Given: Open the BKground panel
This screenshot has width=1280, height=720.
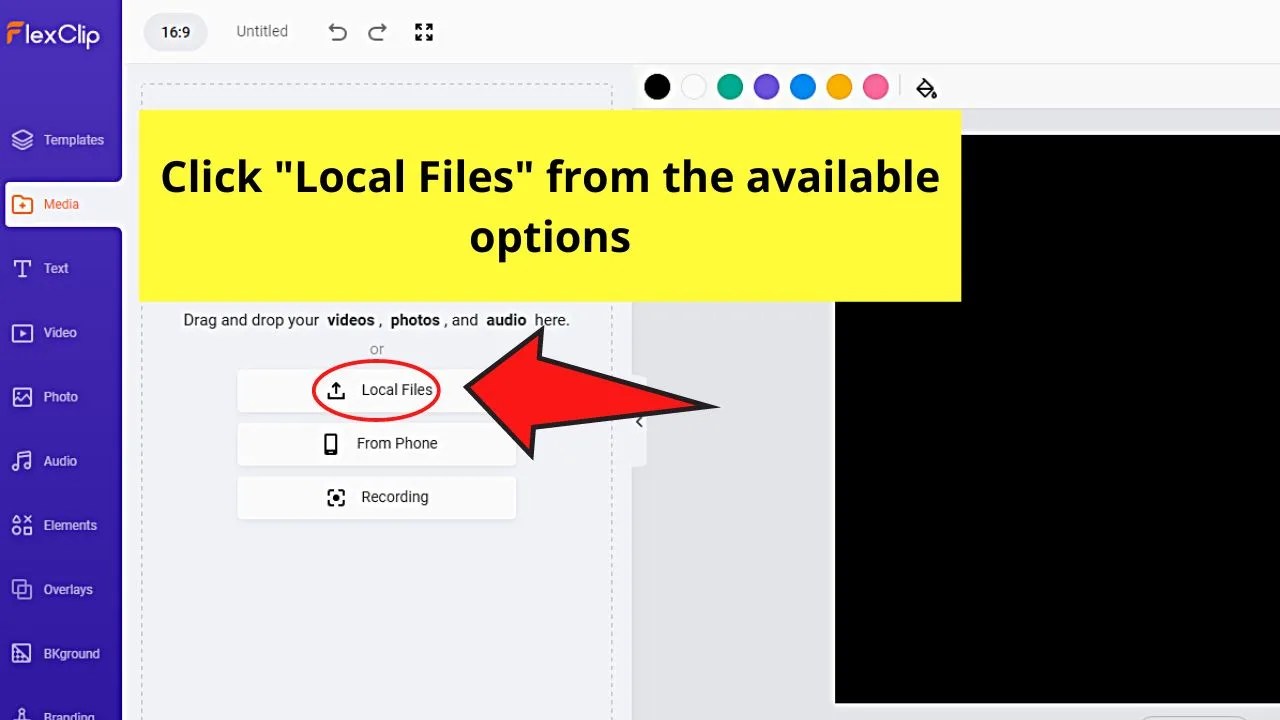Looking at the screenshot, I should pyautogui.click(x=60, y=653).
